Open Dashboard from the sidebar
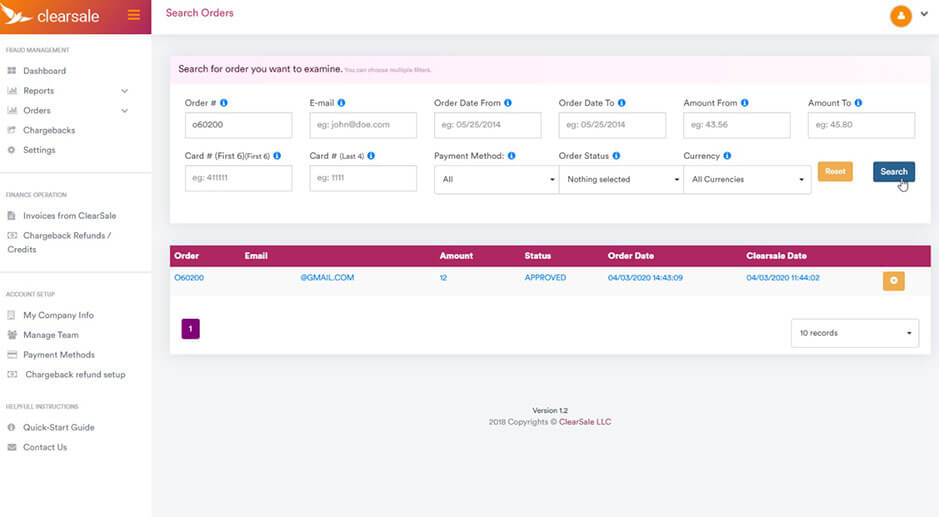Image resolution: width=939 pixels, height=517 pixels. click(44, 71)
